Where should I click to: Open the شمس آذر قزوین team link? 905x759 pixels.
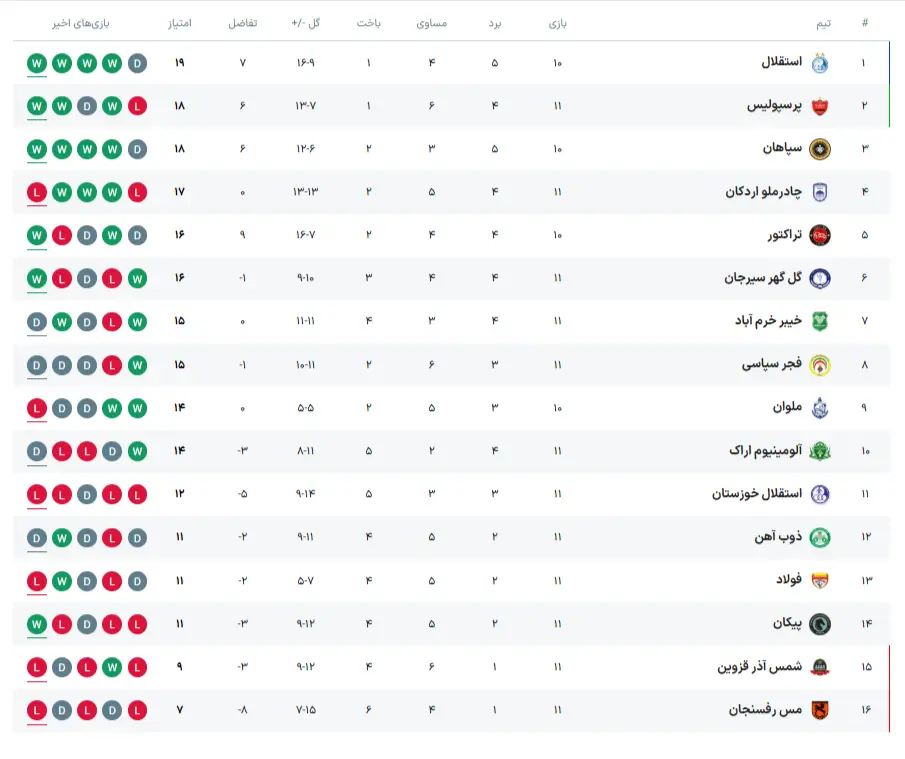pyautogui.click(x=760, y=667)
